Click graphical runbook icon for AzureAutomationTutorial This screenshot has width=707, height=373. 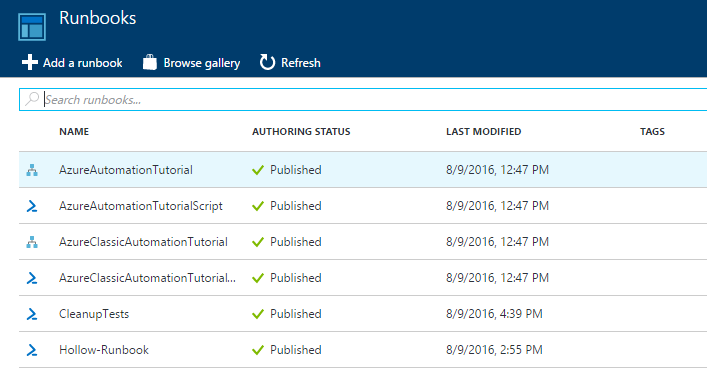click(x=32, y=170)
